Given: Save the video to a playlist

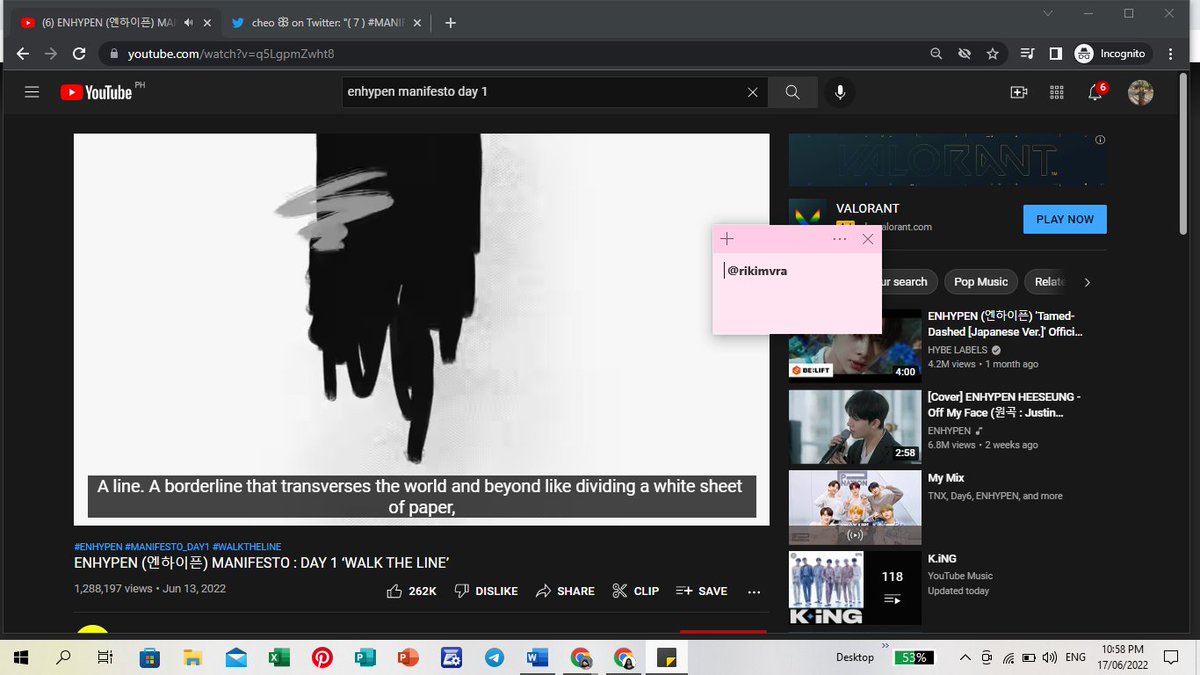Looking at the screenshot, I should point(702,591).
